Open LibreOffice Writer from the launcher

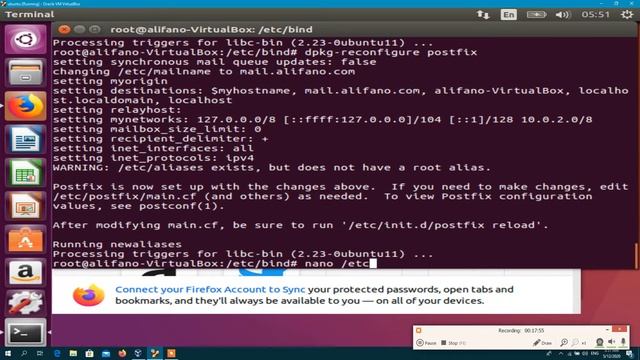[25, 139]
